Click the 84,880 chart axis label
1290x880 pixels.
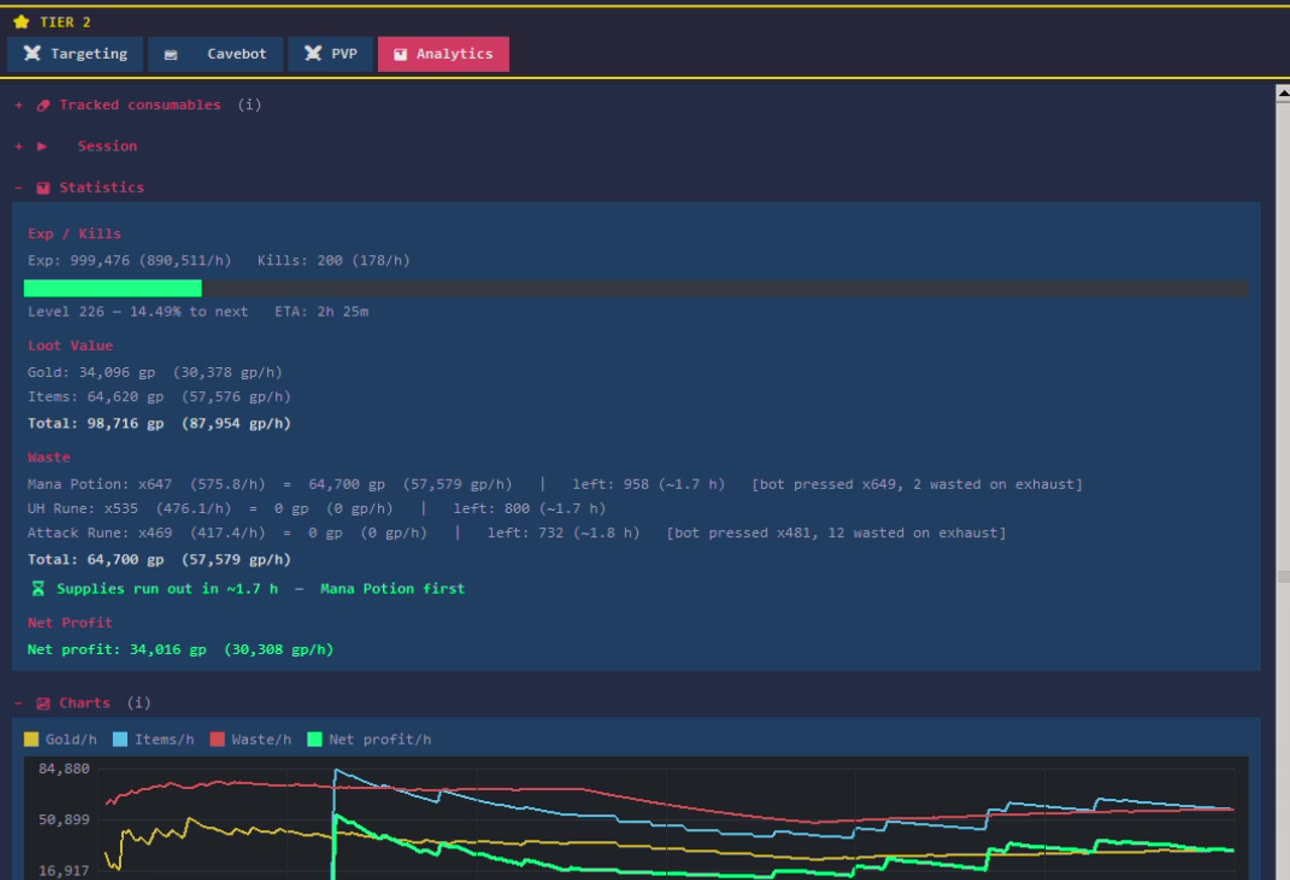[64, 769]
